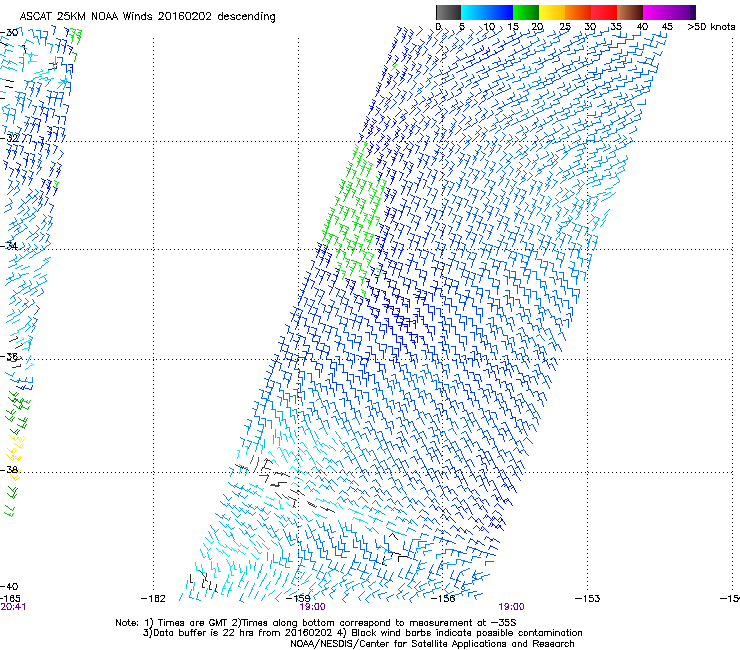Click the '-165' longitude axis label
The width and height of the screenshot is (740, 650).
pos(10,599)
